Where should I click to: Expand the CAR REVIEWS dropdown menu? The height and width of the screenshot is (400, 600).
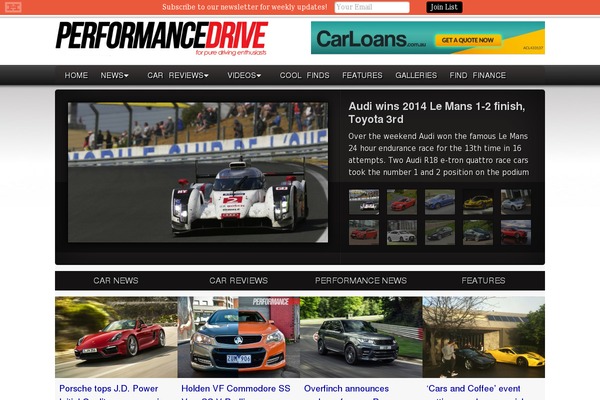point(178,75)
